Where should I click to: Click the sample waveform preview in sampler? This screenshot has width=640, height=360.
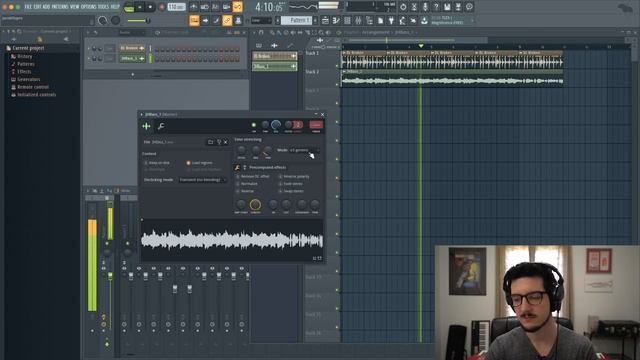232,240
